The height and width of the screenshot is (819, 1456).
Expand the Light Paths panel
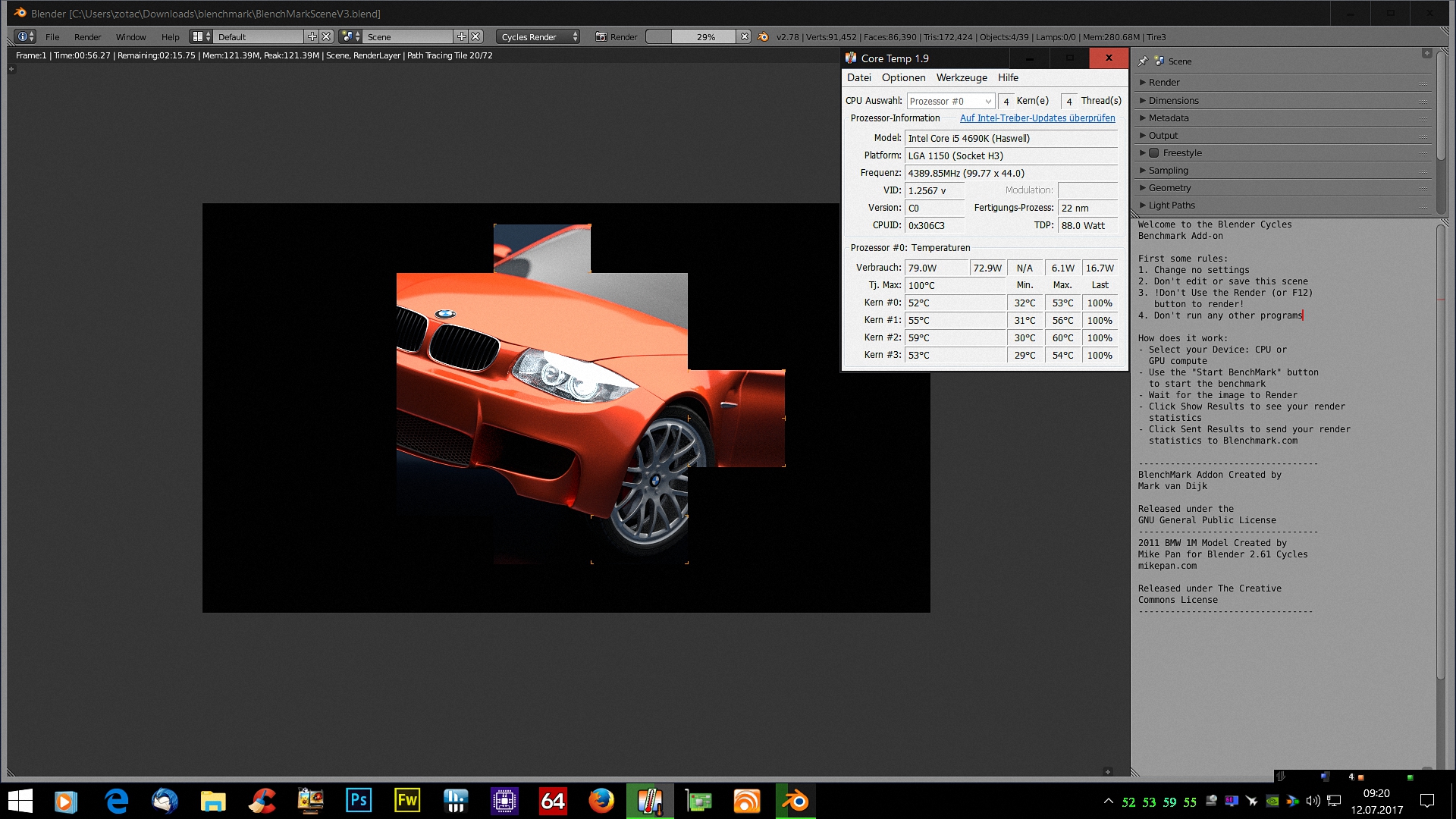[1171, 206]
